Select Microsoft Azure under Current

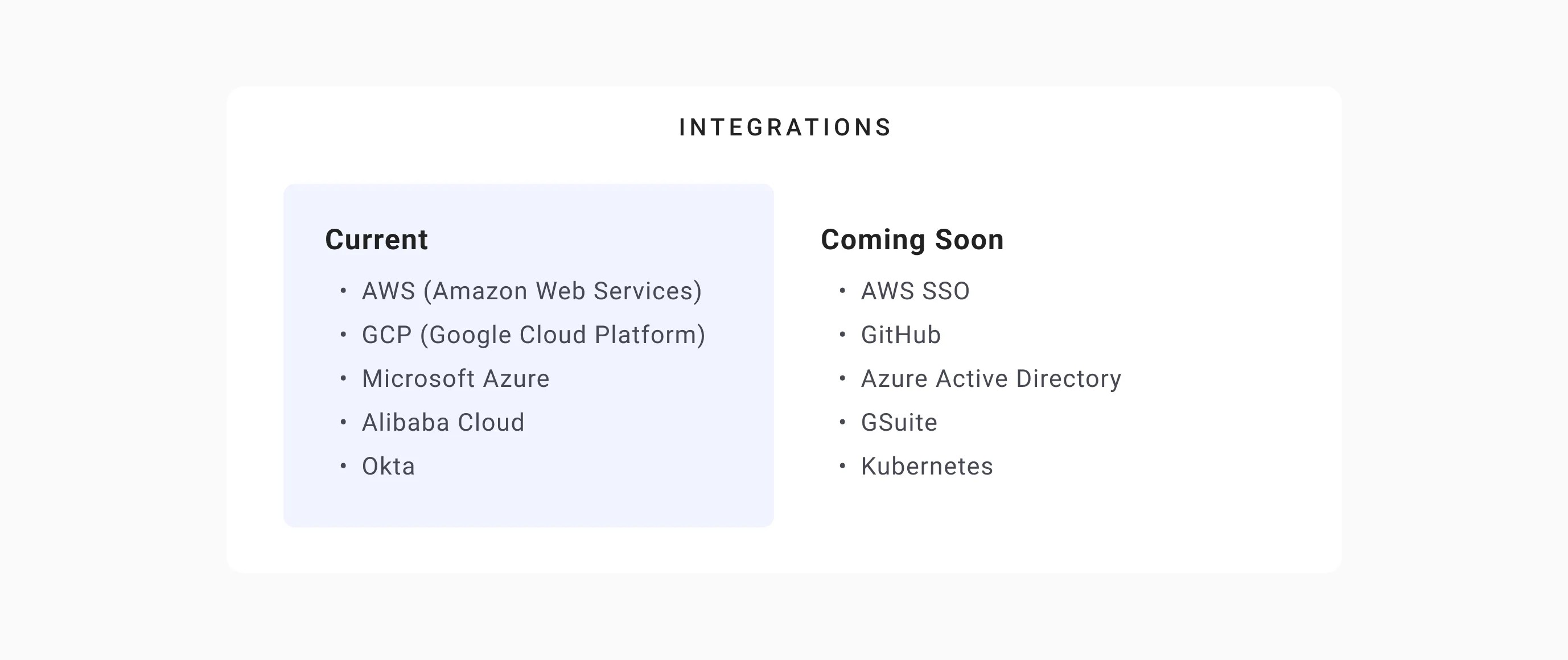[x=456, y=378]
